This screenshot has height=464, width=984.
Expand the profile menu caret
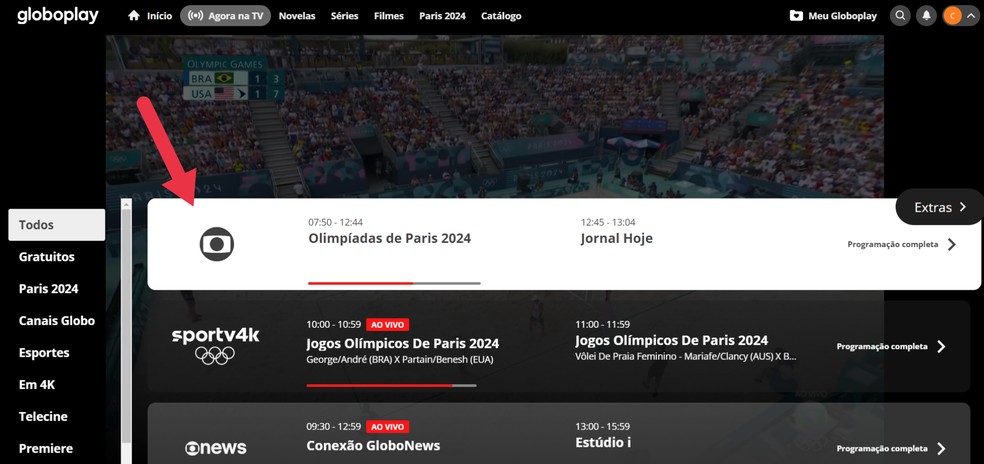[970, 16]
